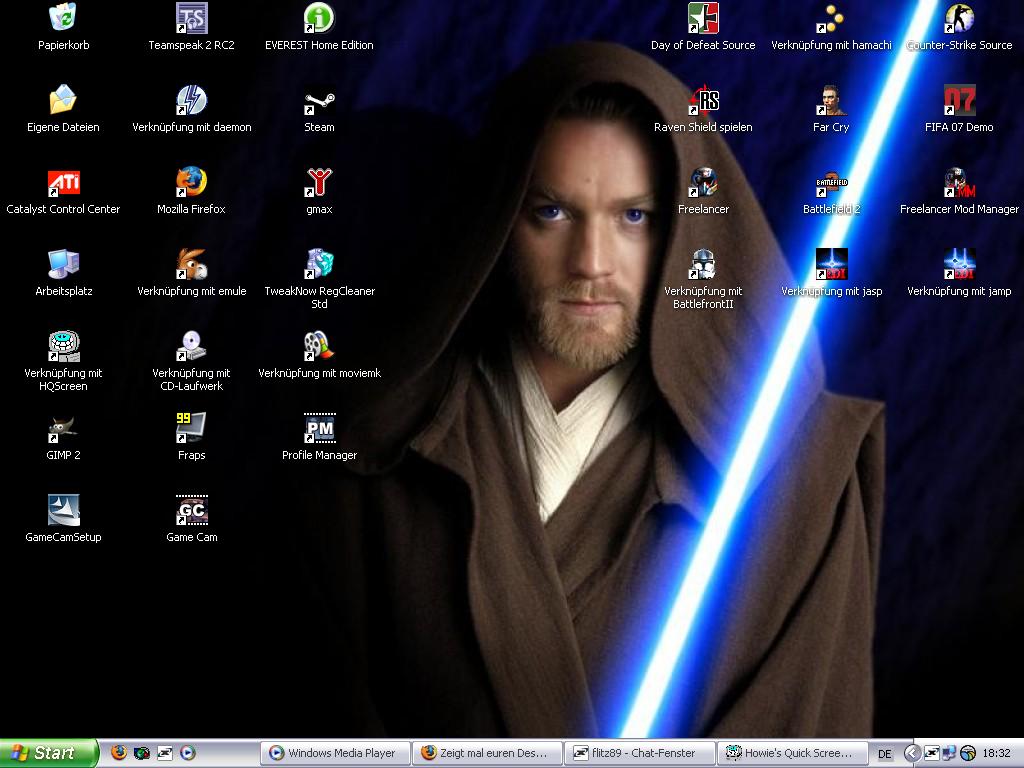Image resolution: width=1024 pixels, height=768 pixels.
Task: Click the EVEREST Home Edition icon
Action: (x=319, y=19)
